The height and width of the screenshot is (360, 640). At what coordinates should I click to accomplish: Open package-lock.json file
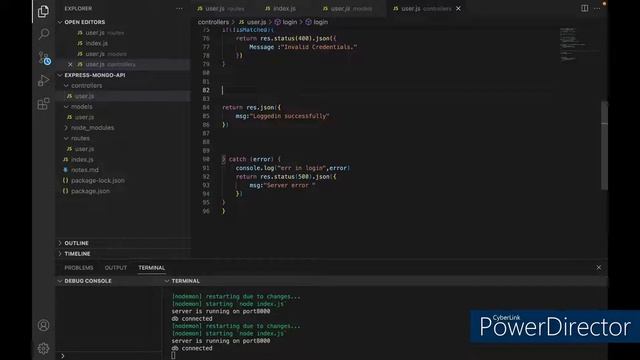pos(123,180)
